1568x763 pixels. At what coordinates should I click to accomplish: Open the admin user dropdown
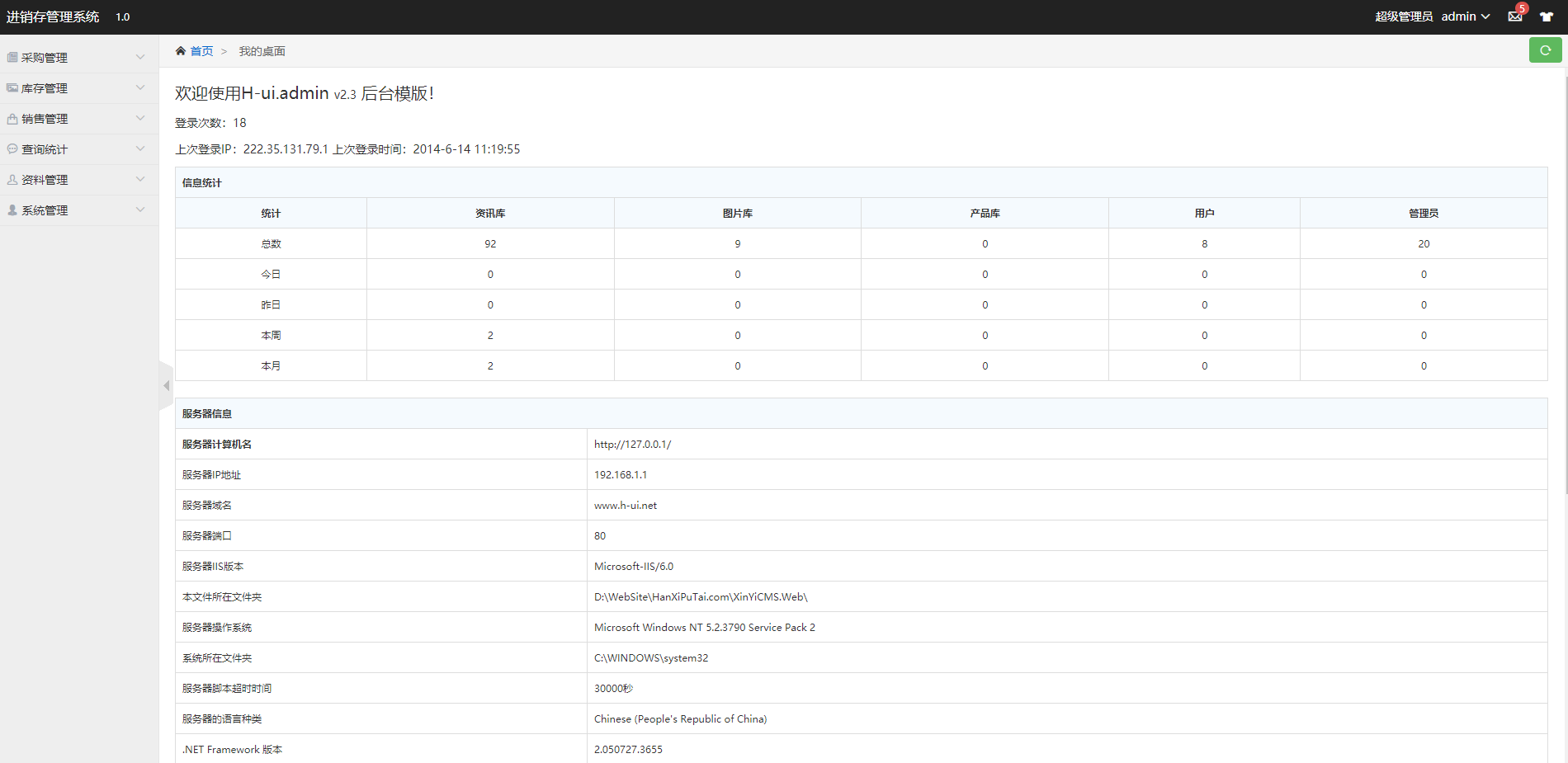1466,16
